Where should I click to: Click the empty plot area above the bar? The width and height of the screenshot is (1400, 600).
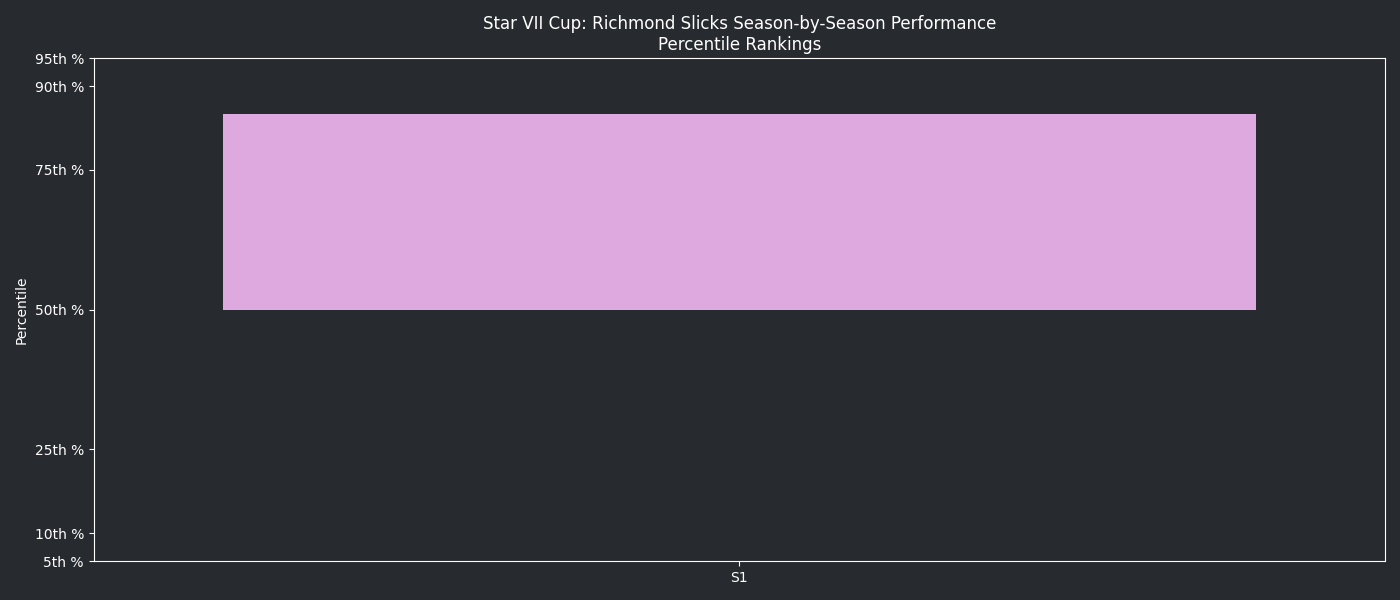[739, 86]
